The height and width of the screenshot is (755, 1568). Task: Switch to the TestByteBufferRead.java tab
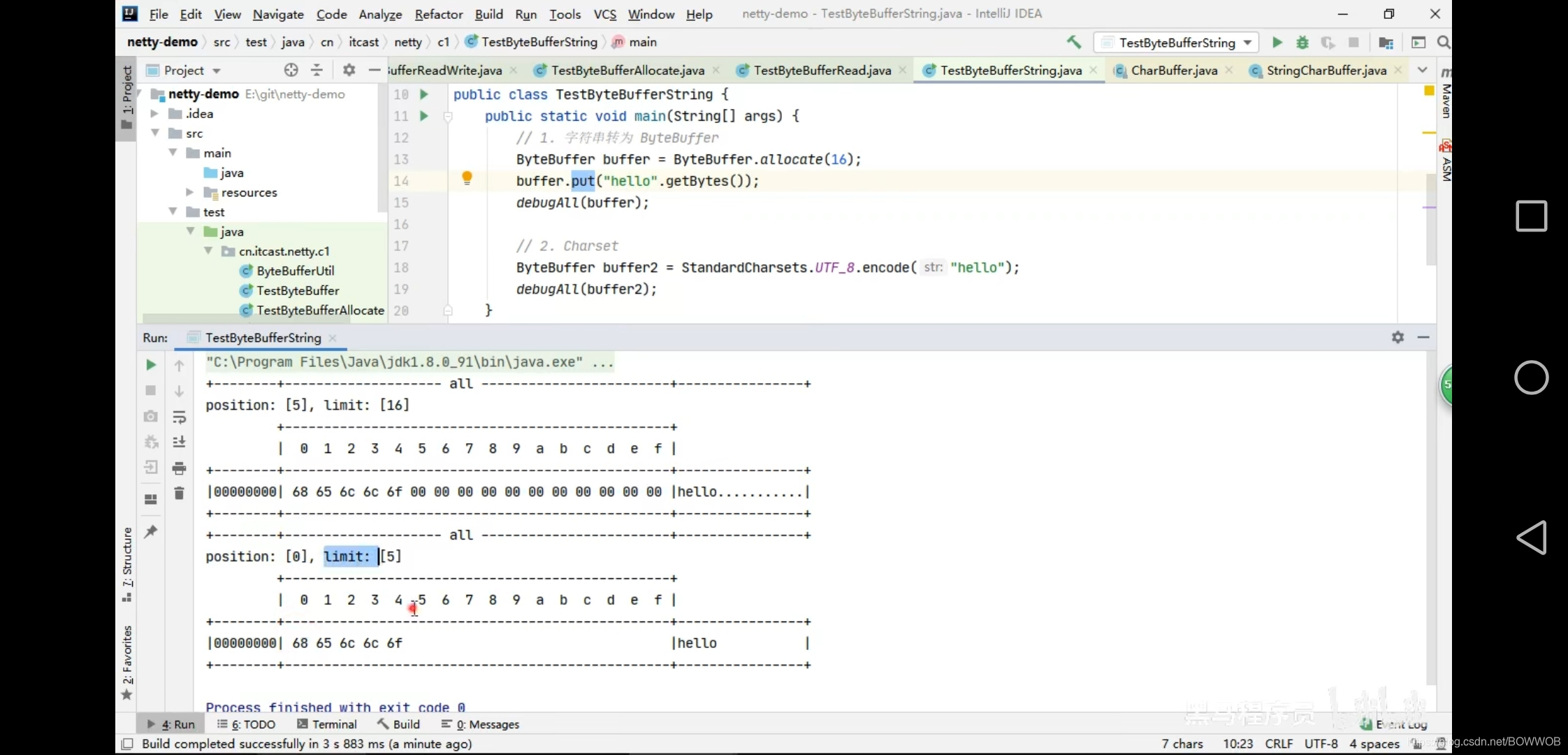click(x=822, y=71)
